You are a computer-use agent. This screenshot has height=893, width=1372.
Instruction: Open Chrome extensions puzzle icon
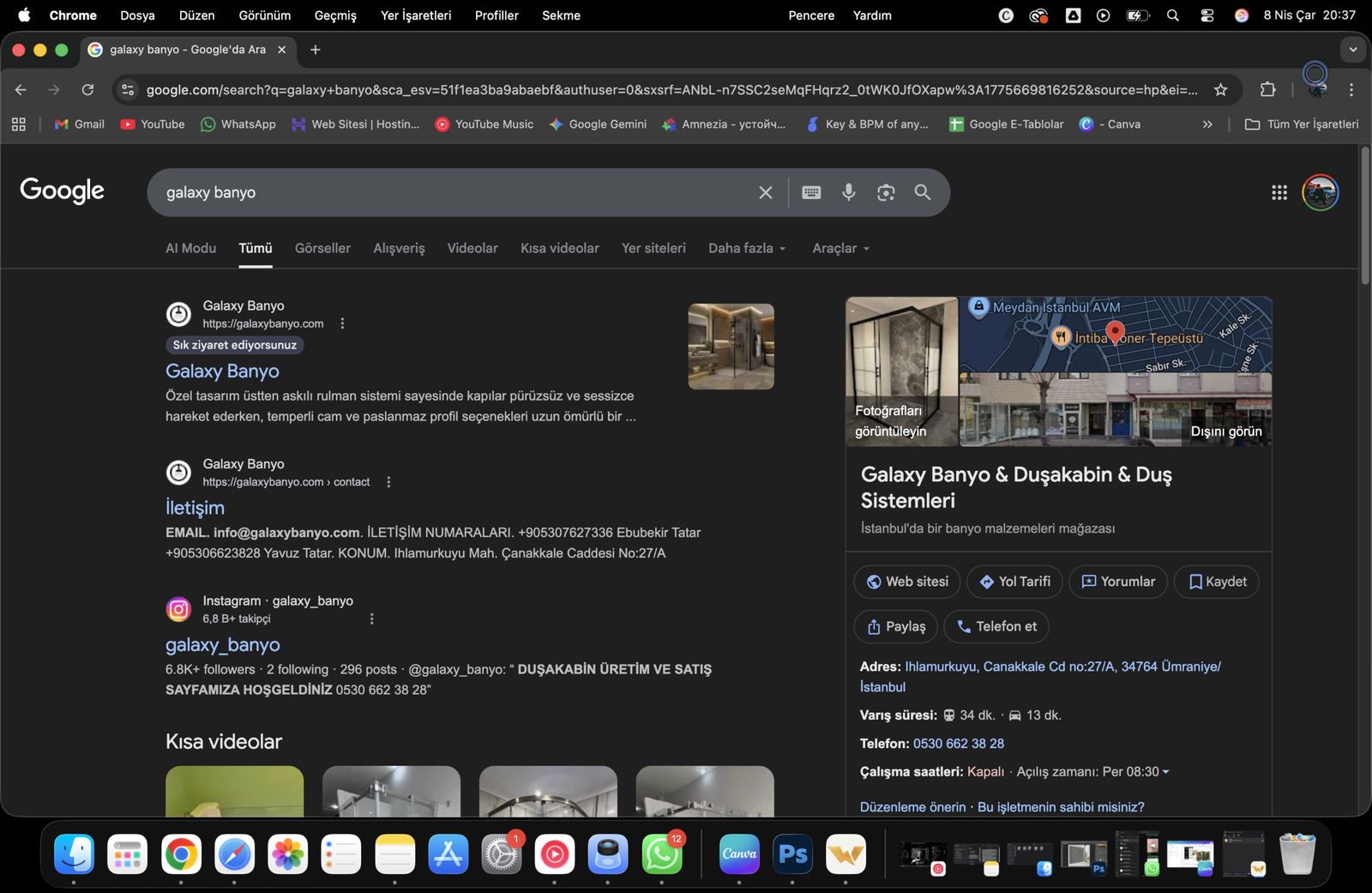pyautogui.click(x=1267, y=89)
